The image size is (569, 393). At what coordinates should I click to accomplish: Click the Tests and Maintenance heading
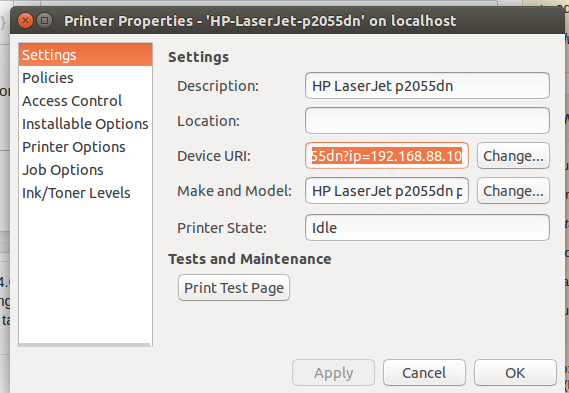(x=250, y=259)
